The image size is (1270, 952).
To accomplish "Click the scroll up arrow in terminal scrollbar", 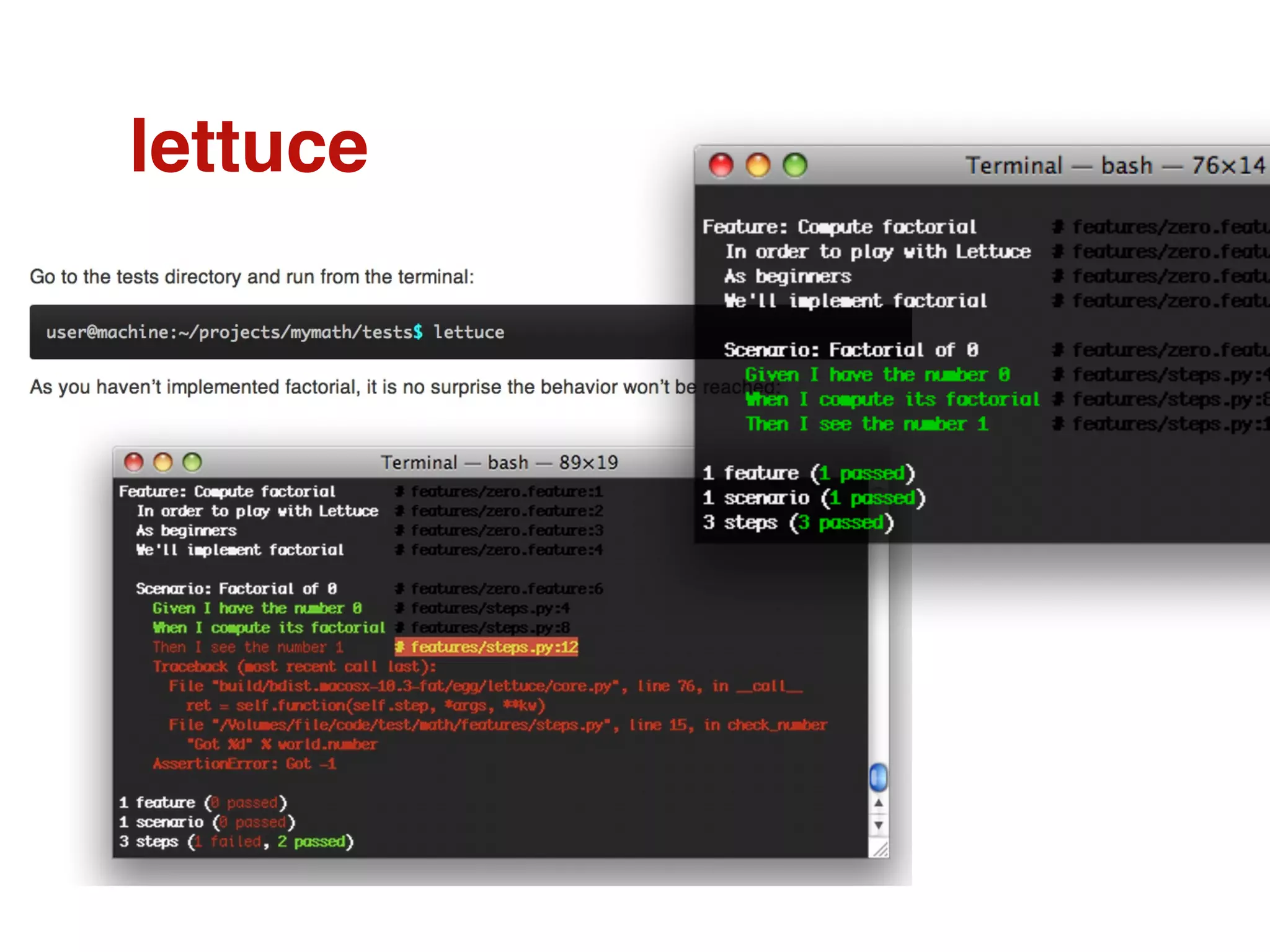I will (878, 803).
